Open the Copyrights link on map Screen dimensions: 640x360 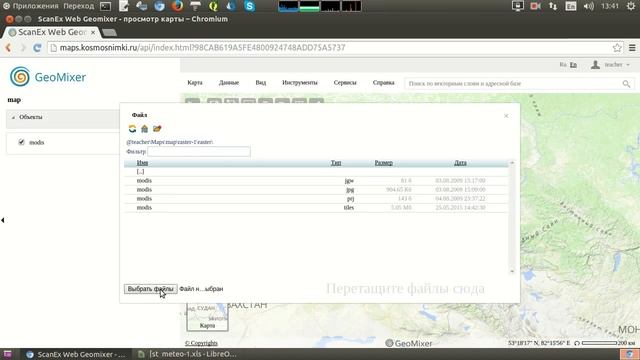(x=201, y=343)
